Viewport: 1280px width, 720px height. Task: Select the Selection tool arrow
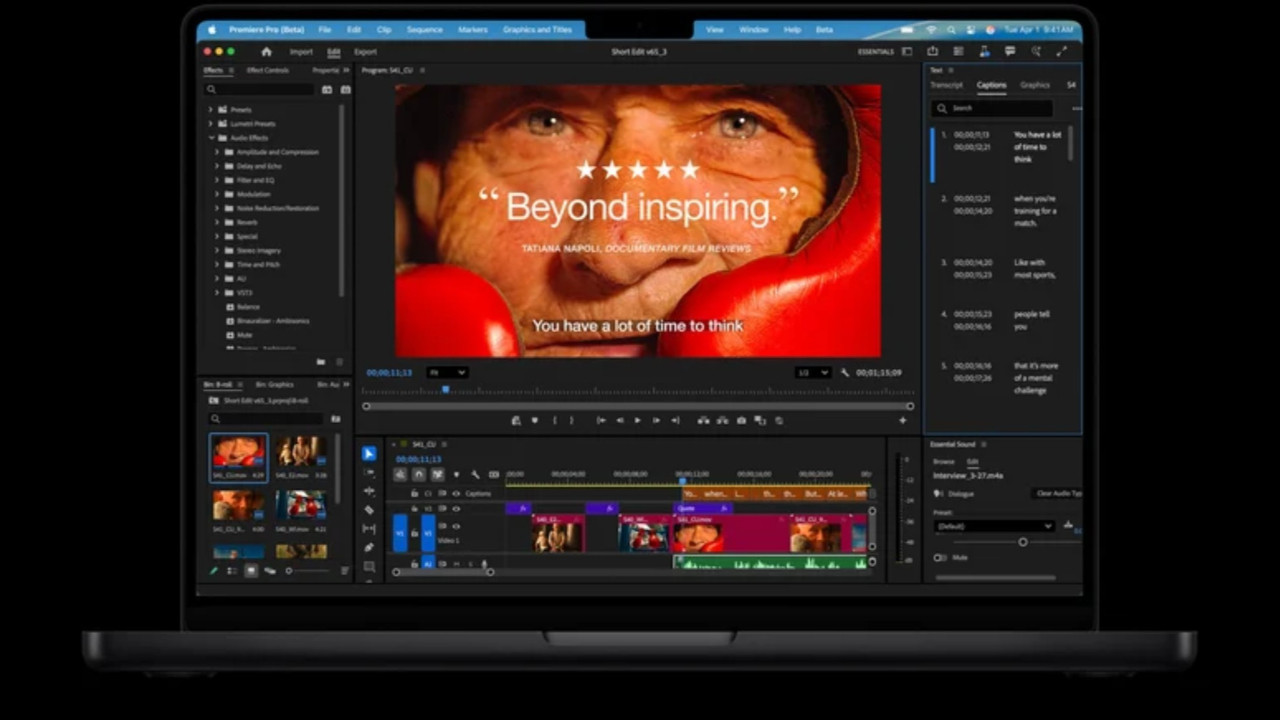(369, 454)
